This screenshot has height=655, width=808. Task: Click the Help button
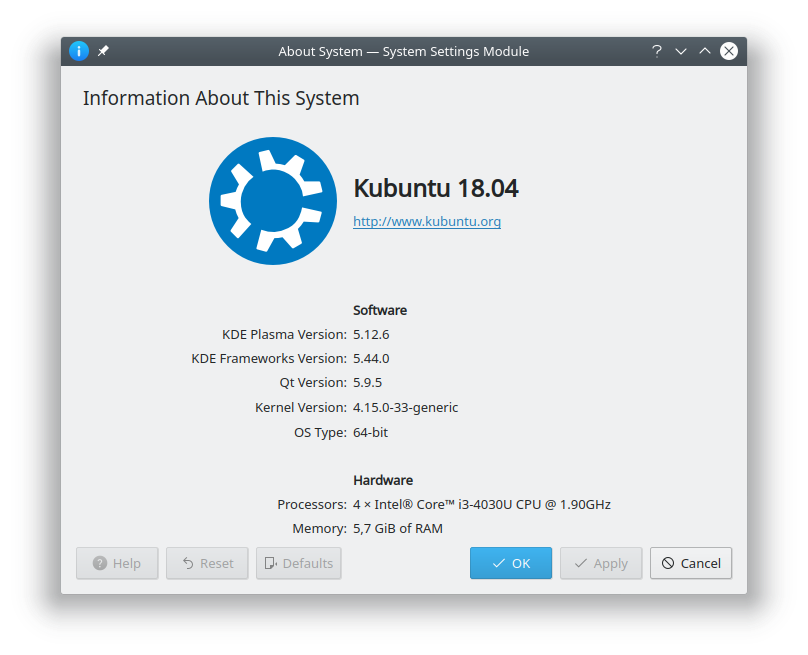tap(117, 563)
